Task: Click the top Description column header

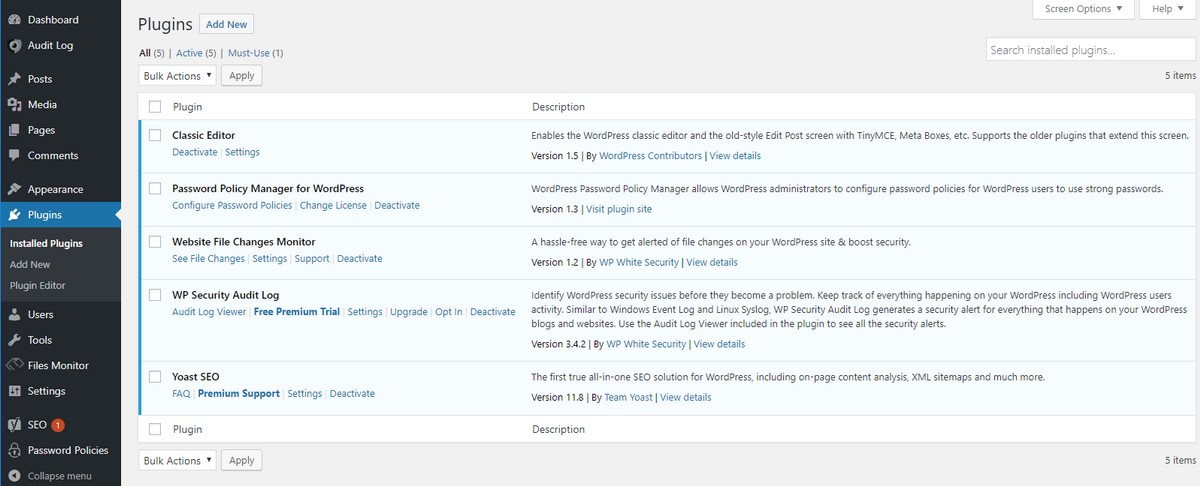Action: pyautogui.click(x=558, y=107)
